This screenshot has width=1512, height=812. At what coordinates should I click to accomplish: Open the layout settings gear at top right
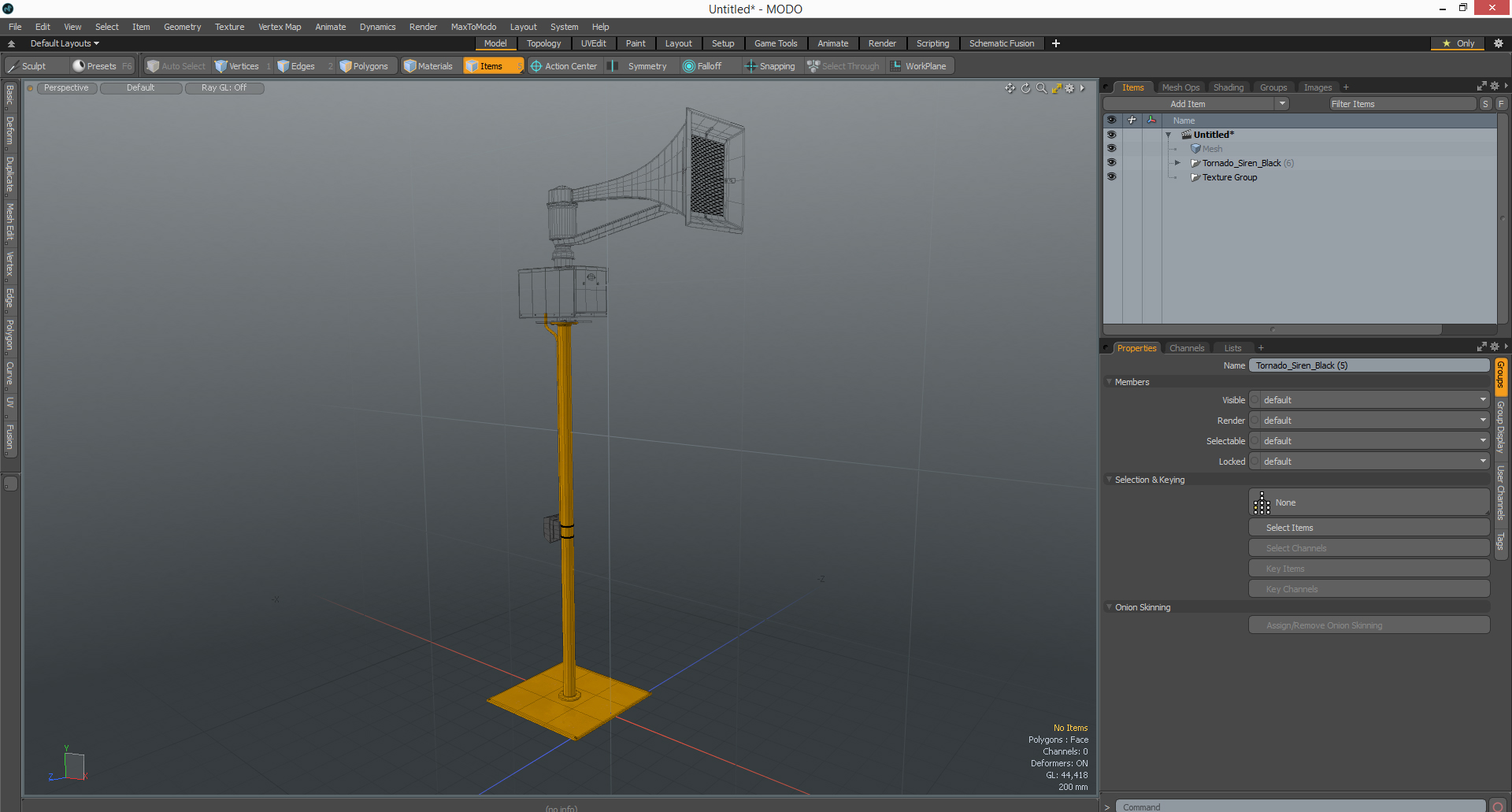1498,43
